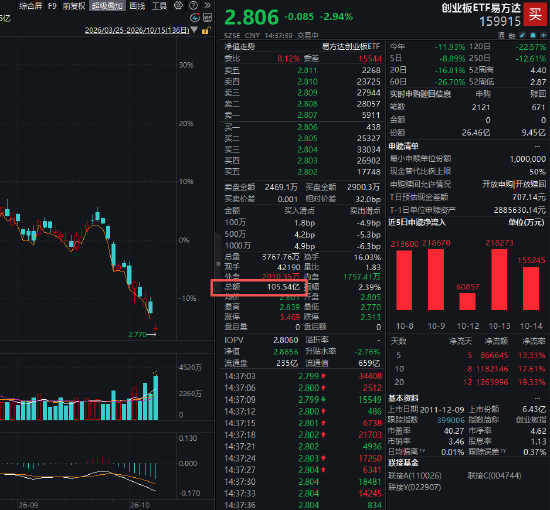Viewport: 550px width, 510px height.
Task: Click the 最小申赎单位份额 value 1,000,000
Action: 528,159
